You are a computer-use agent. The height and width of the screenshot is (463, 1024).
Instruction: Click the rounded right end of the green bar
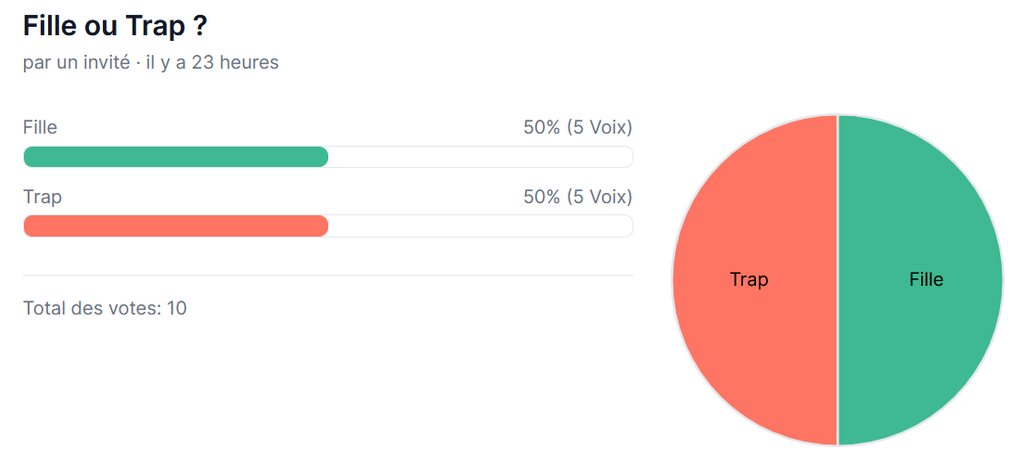pyautogui.click(x=322, y=157)
